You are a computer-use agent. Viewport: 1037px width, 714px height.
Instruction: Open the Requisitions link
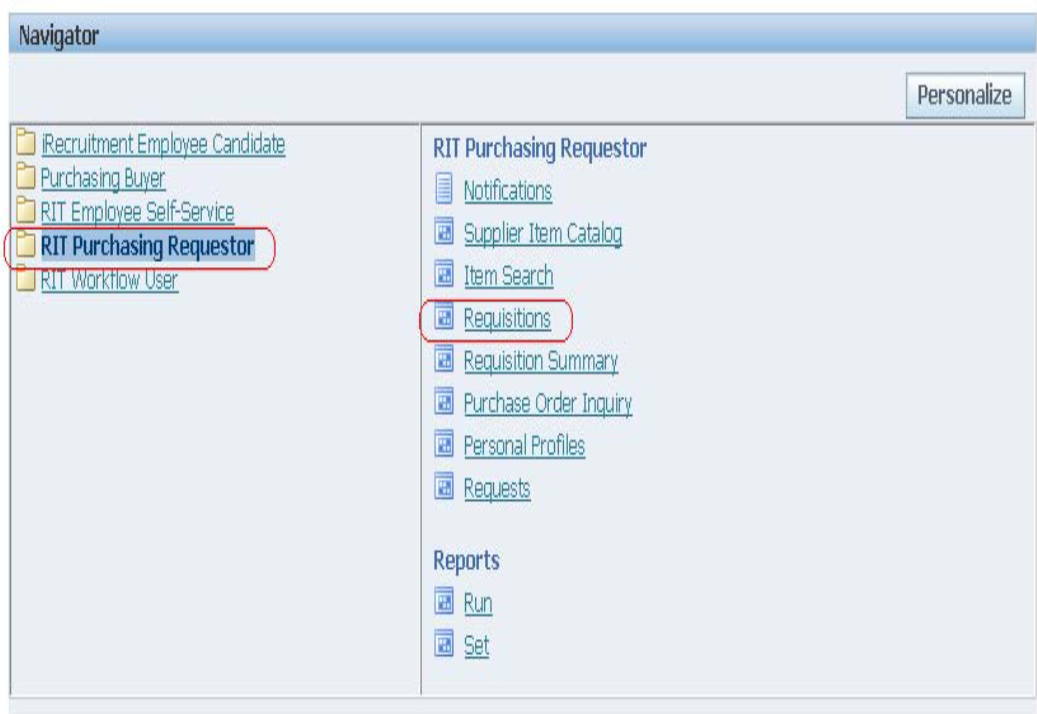pos(507,319)
